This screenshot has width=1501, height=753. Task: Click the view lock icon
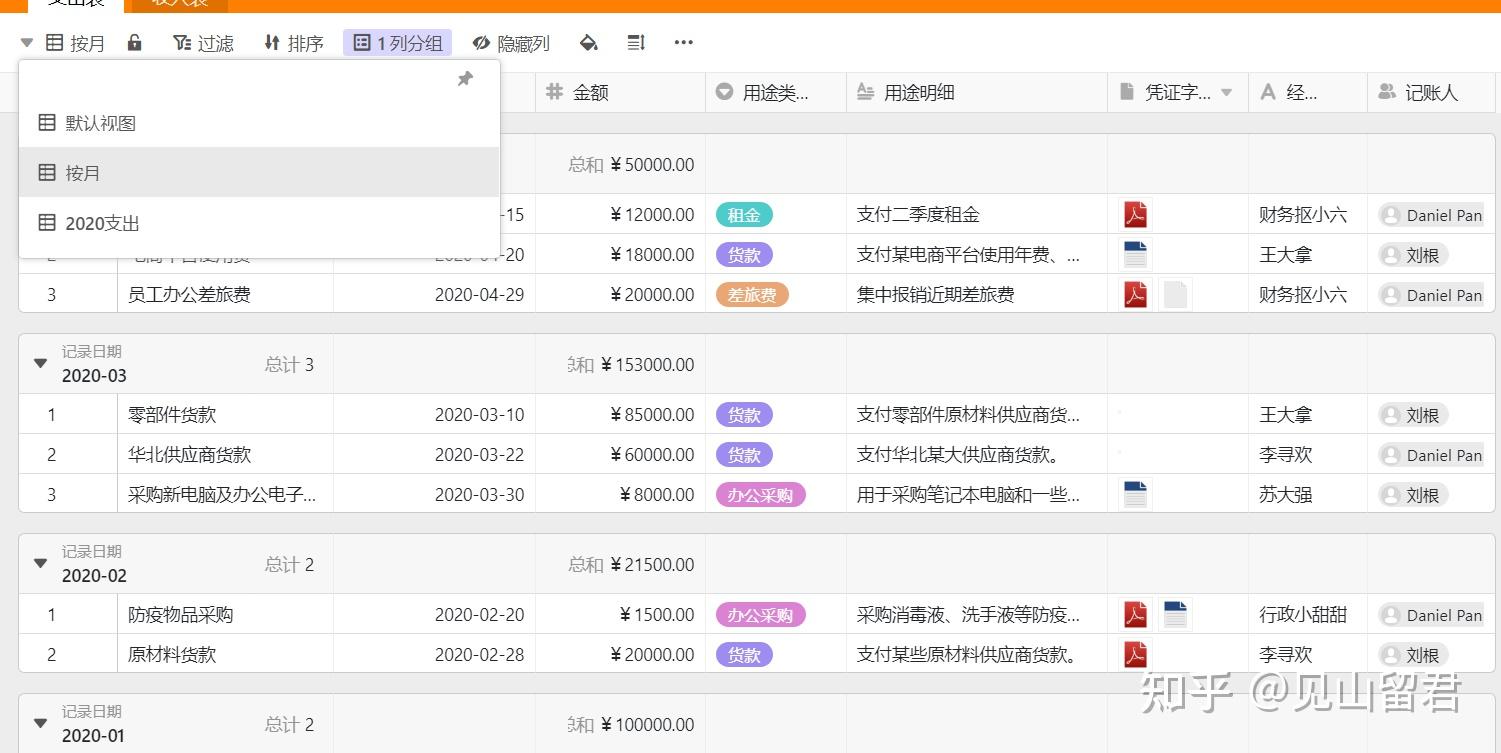click(x=134, y=42)
